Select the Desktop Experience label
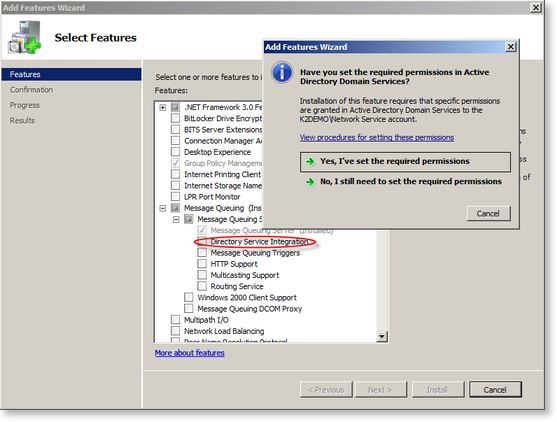 tap(217, 152)
